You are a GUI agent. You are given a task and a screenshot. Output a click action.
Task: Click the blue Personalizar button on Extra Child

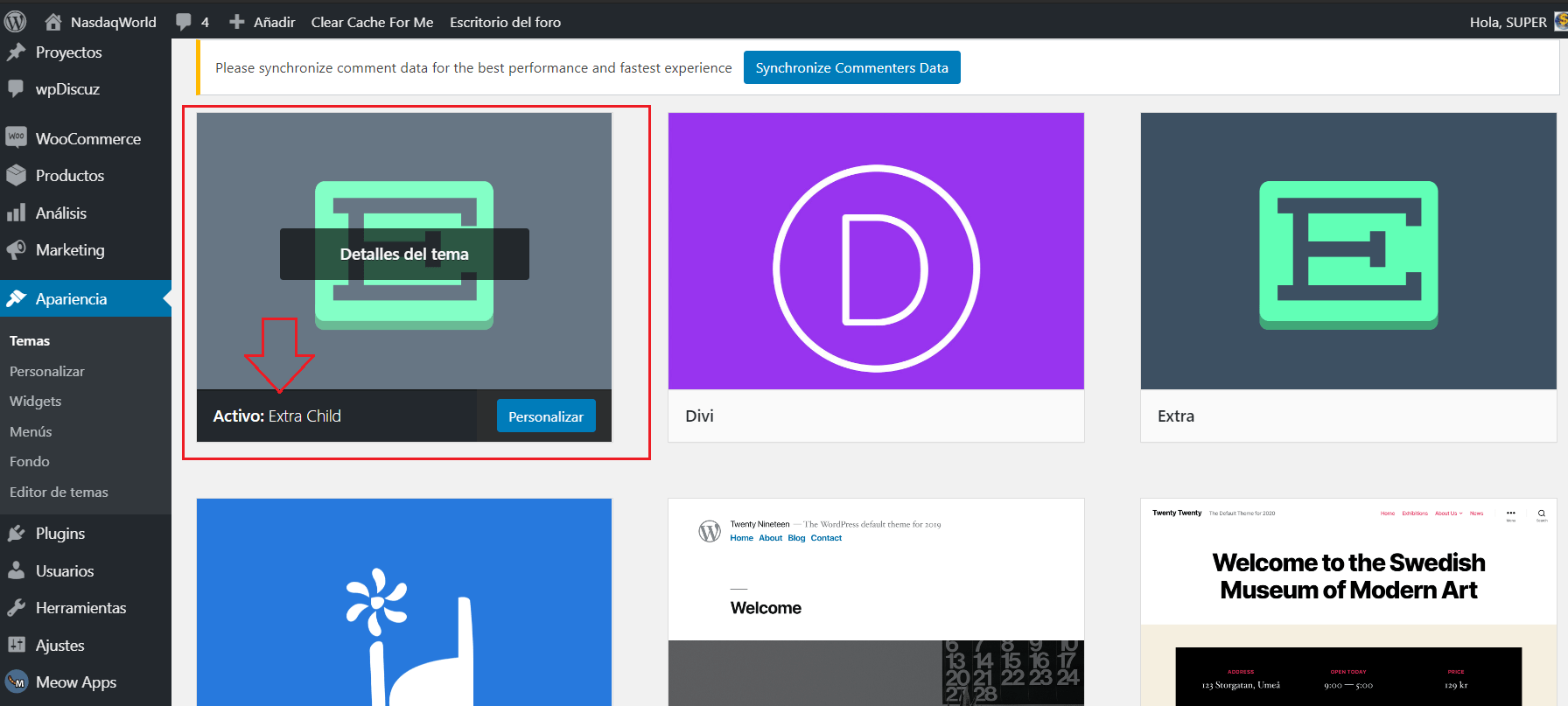pos(546,416)
